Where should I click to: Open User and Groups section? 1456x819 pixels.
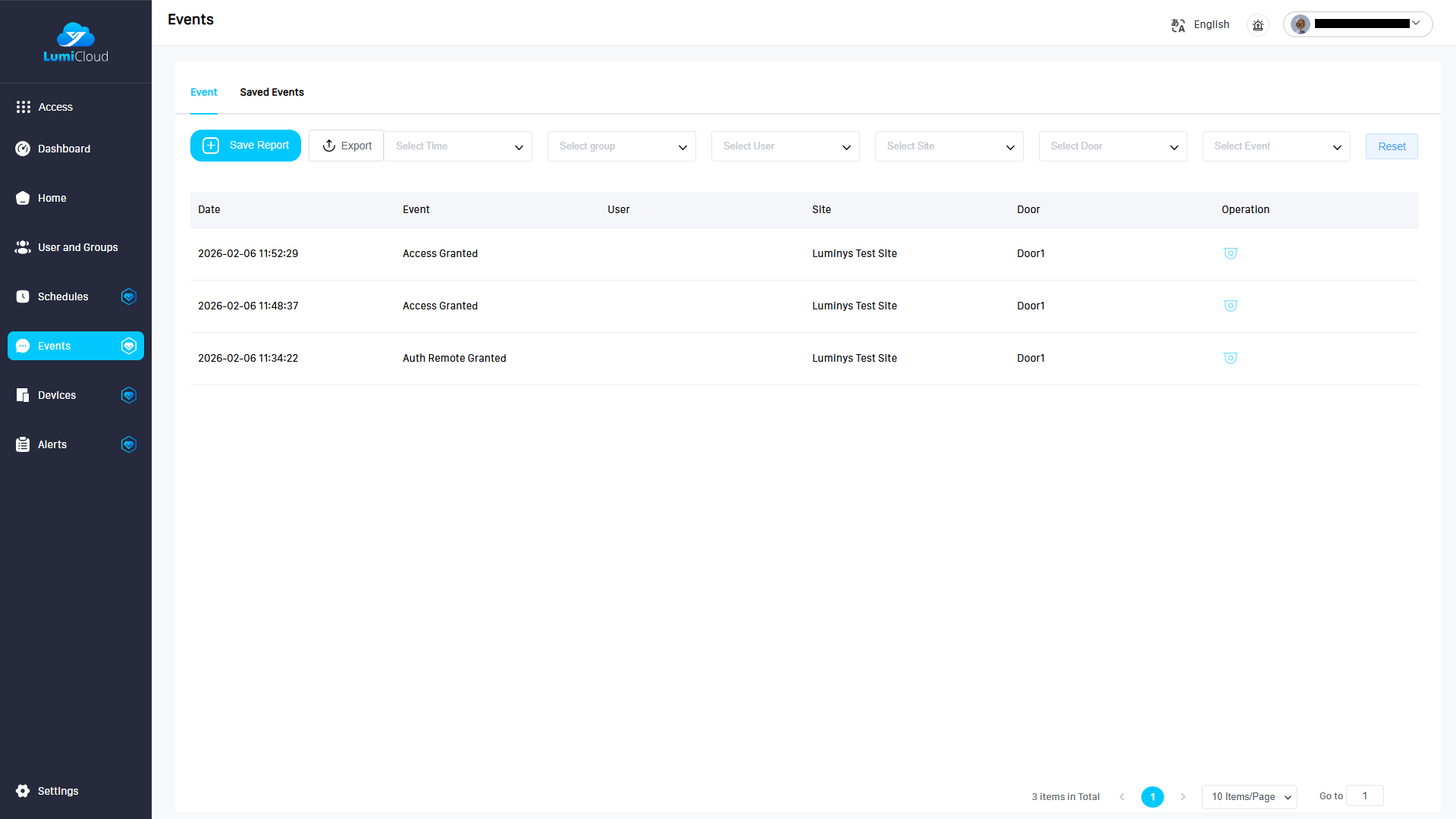(x=77, y=247)
